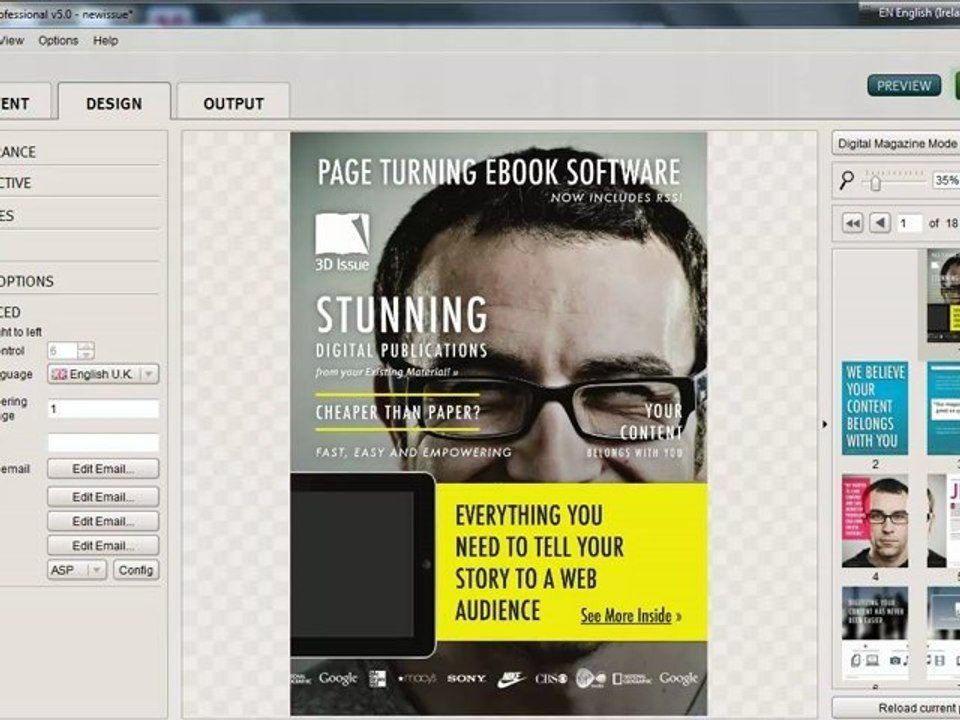Screen dimensions: 960x720
Task: Click the 3D Issue logo on cover
Action: point(342,242)
